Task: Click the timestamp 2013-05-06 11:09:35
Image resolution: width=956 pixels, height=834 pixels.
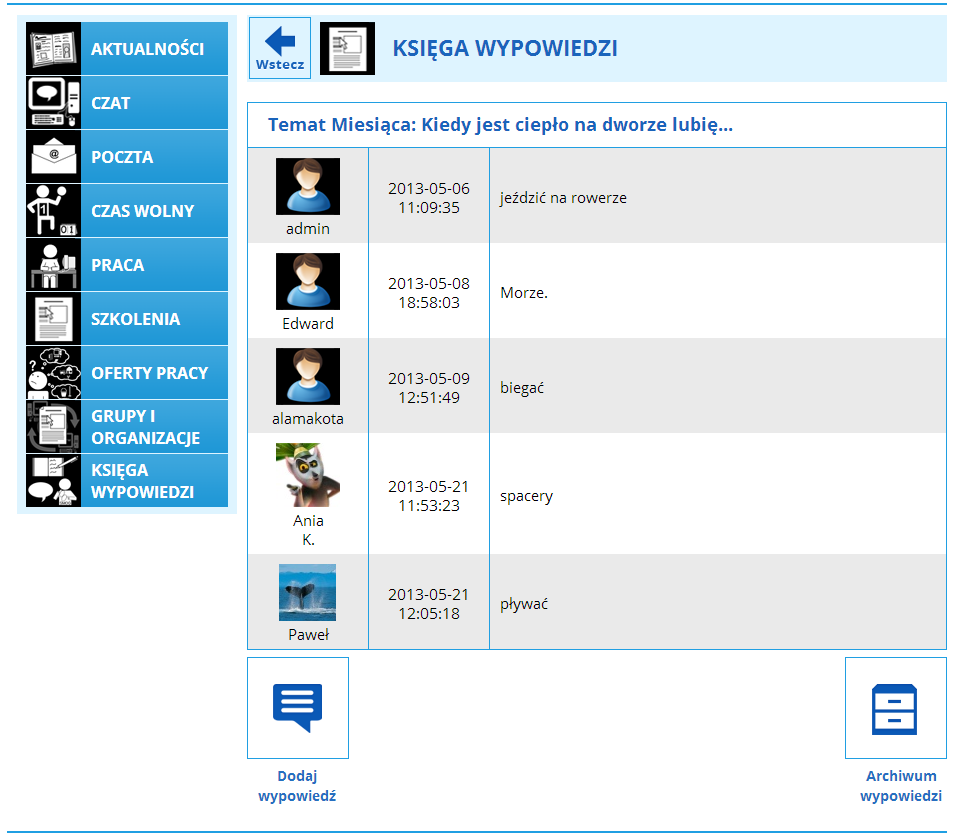Action: [x=429, y=198]
